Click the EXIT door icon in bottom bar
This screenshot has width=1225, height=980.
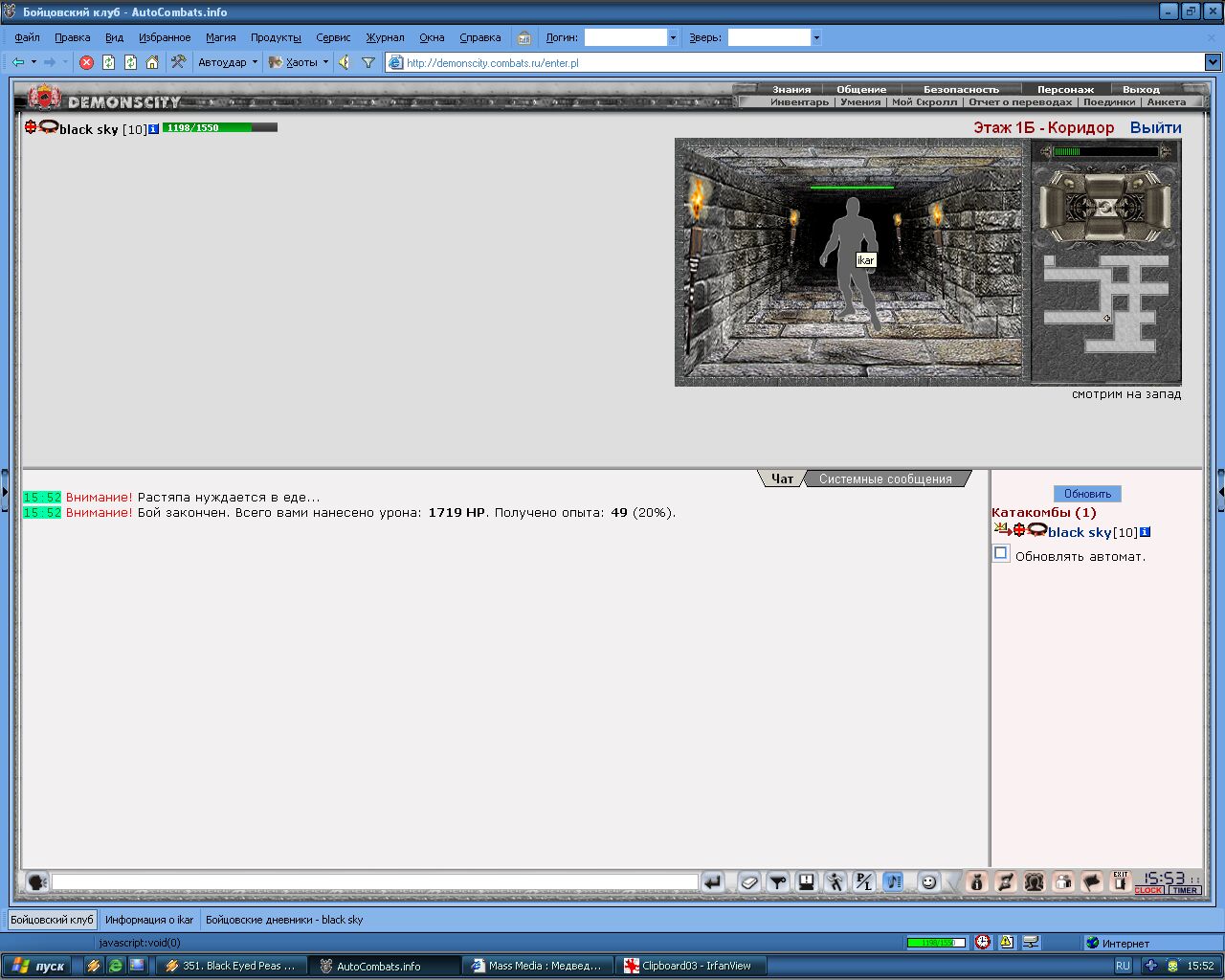tap(1121, 882)
